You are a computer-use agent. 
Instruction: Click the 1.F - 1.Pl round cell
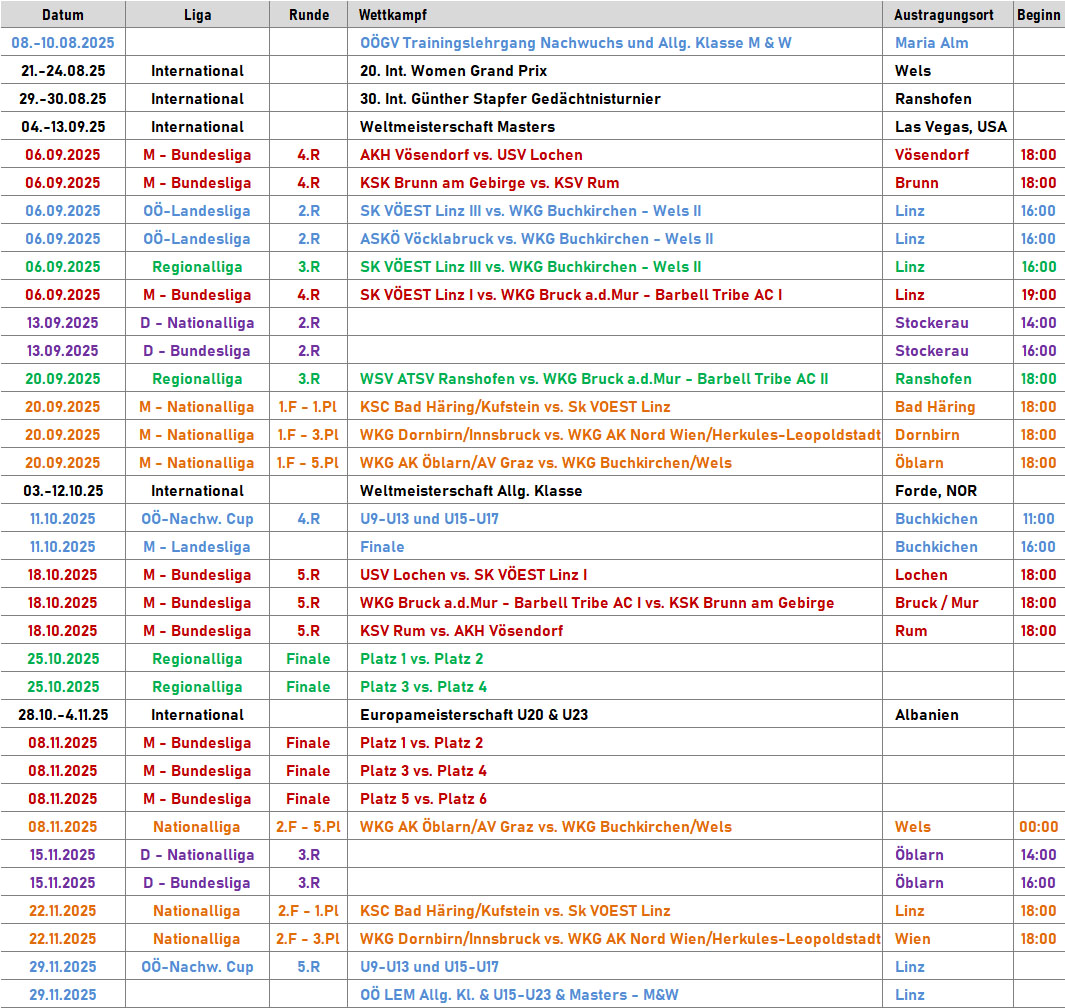(308, 407)
